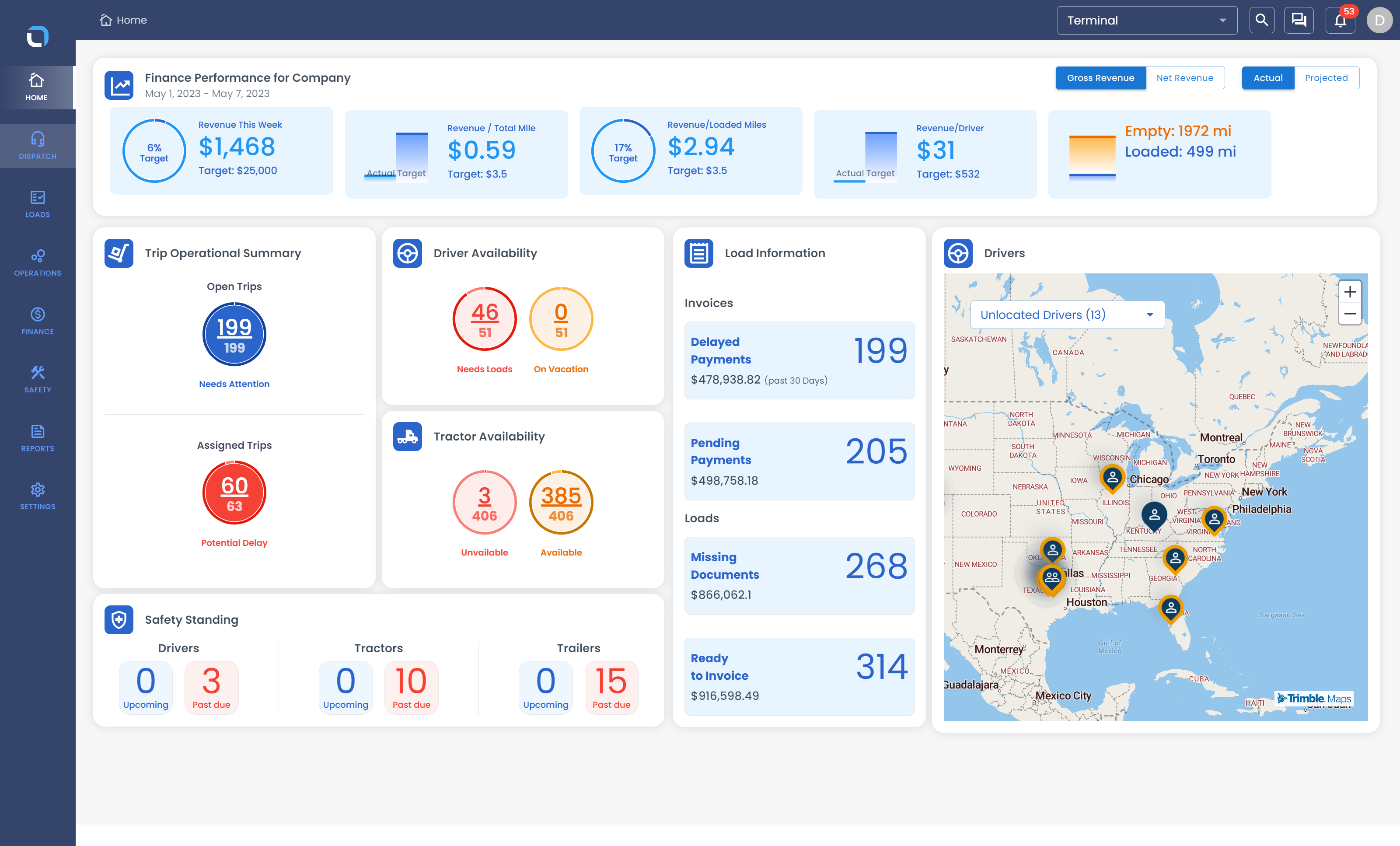Switch to Gross Revenue view
Screen dimensions: 1400x846
1100,78
